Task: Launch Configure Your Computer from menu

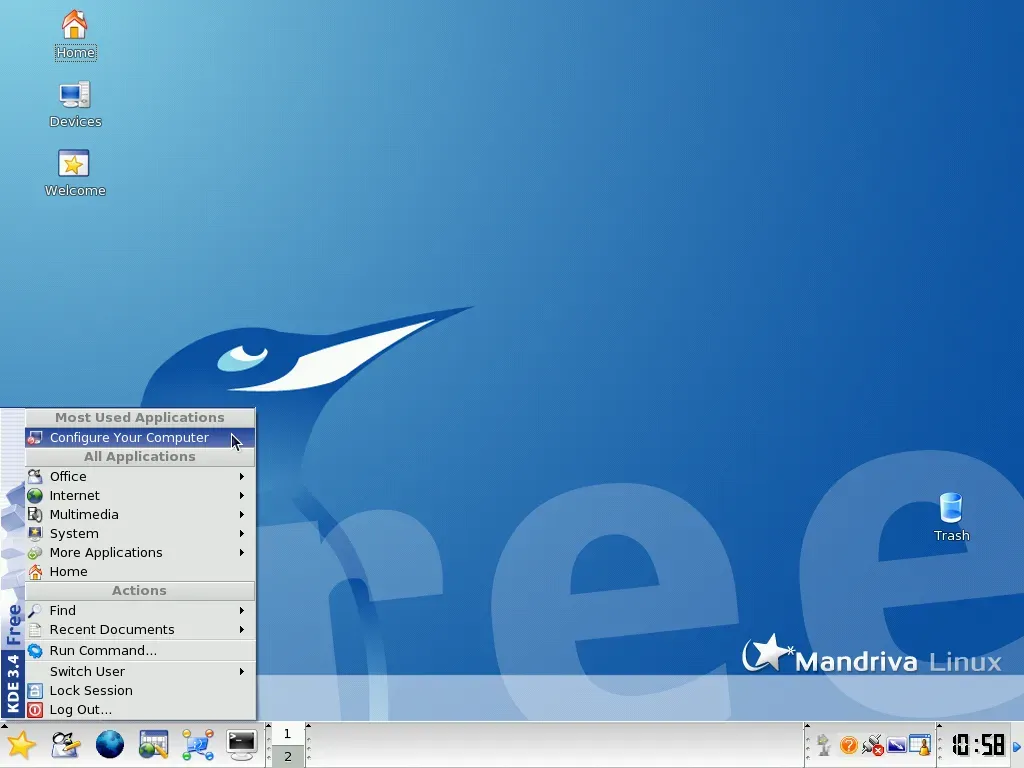Action: click(x=140, y=438)
